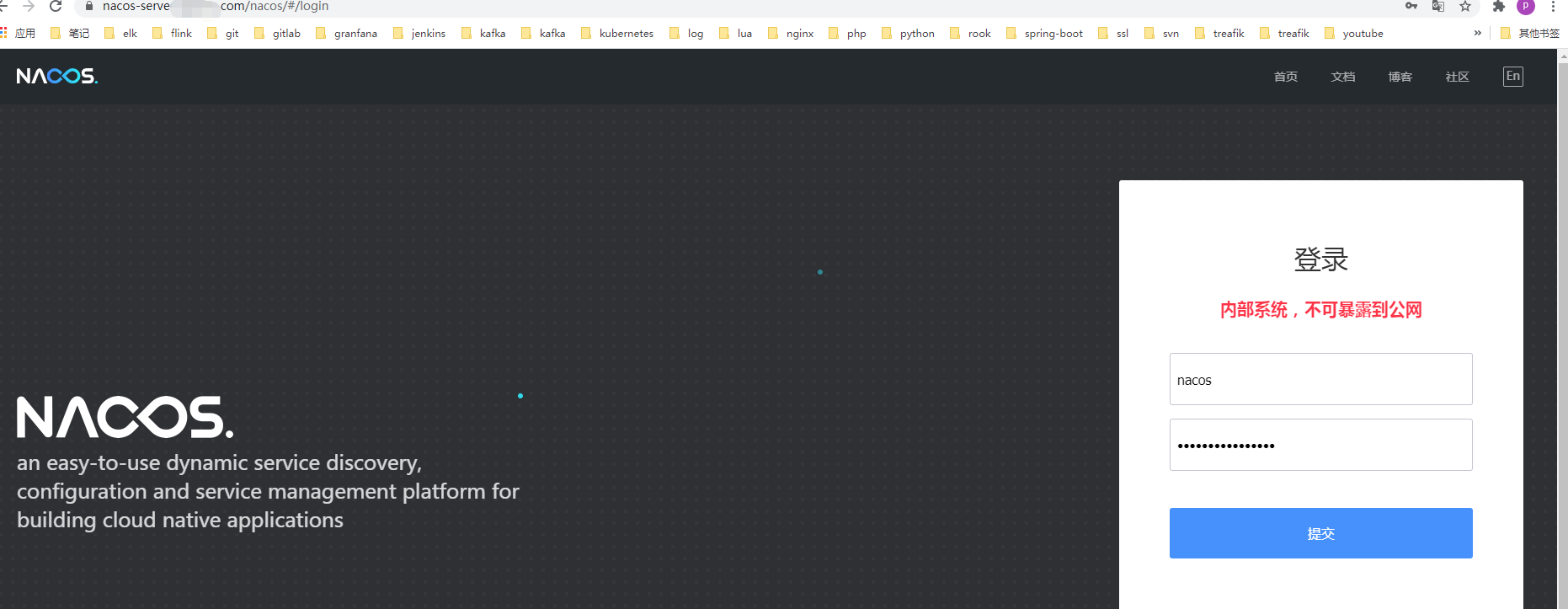Open the spring-boot bookmark folder
This screenshot has width=1568, height=609.
(1044, 33)
